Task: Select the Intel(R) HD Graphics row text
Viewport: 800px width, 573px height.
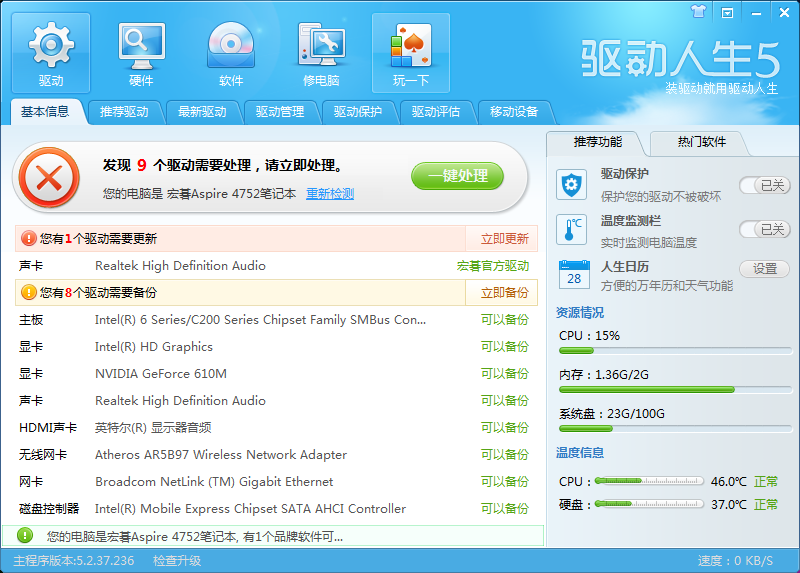Action: [x=154, y=347]
